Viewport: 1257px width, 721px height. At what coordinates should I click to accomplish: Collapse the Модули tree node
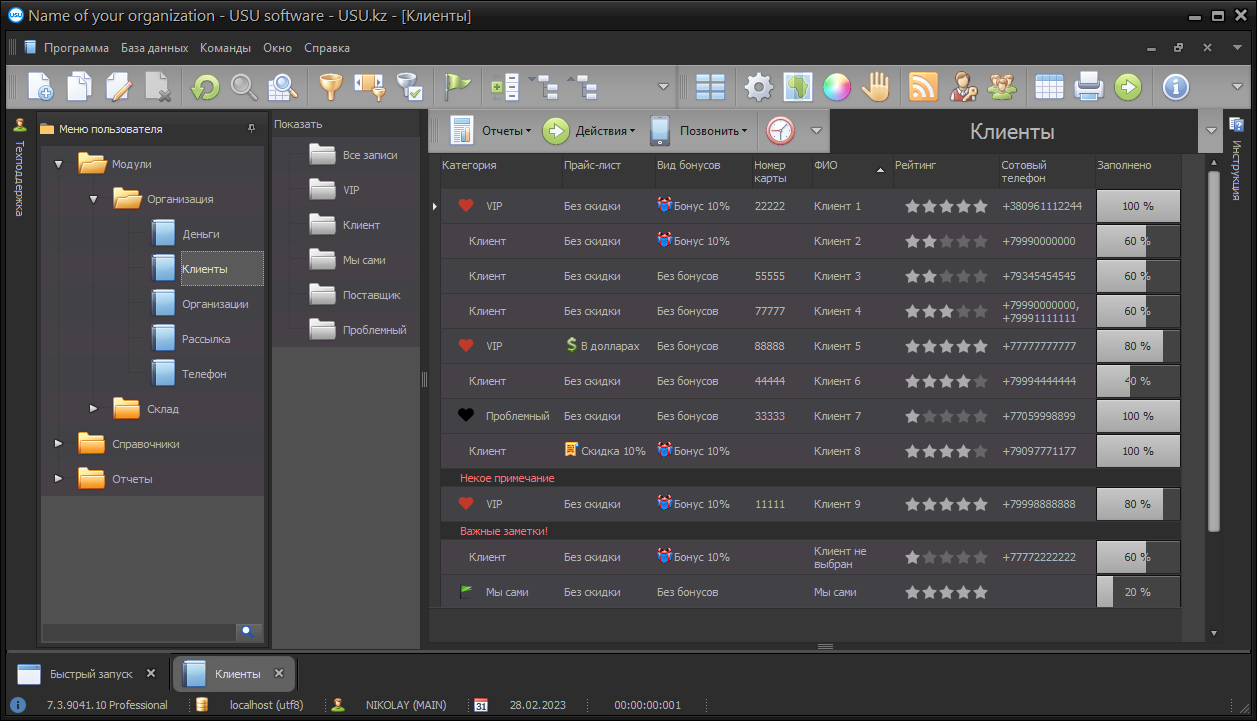pyautogui.click(x=58, y=164)
